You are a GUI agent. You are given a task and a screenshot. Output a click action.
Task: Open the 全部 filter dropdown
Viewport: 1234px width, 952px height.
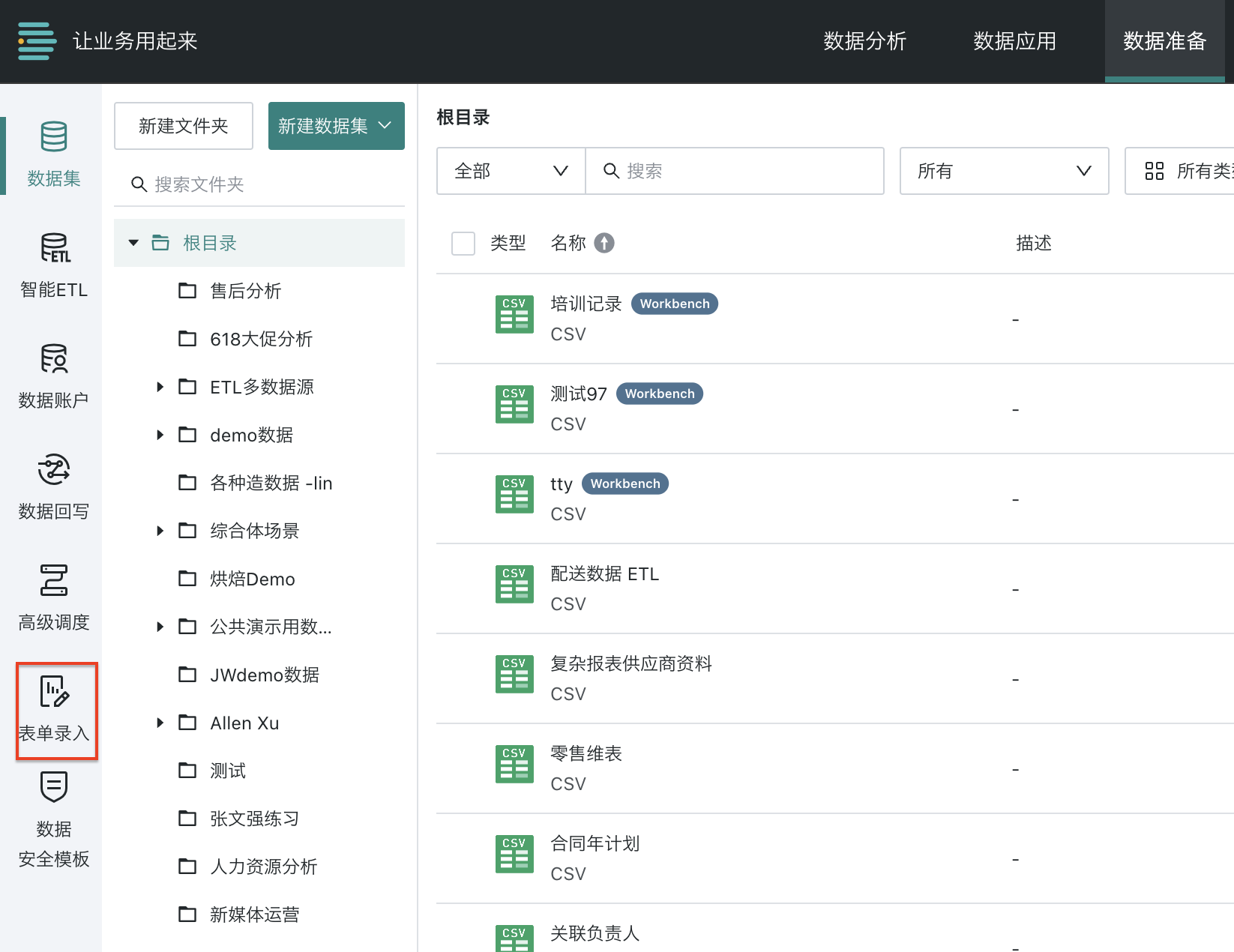(x=511, y=171)
